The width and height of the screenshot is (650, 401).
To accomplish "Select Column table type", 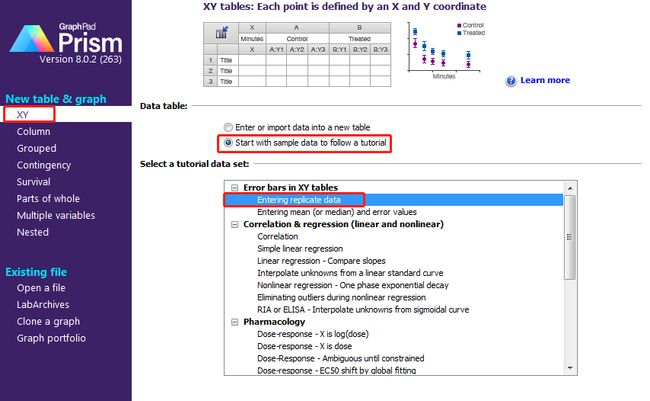I will coord(33,131).
